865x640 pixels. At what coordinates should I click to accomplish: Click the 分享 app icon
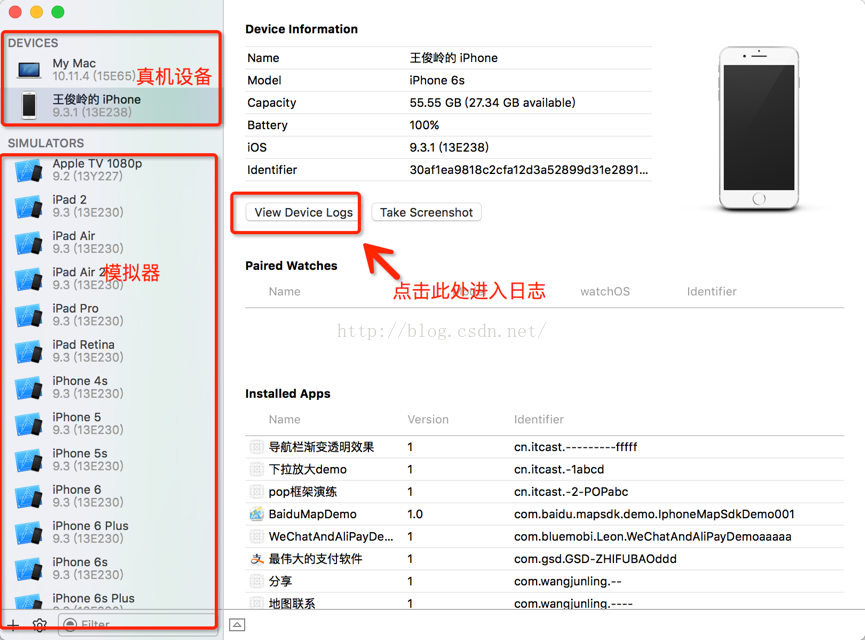257,581
